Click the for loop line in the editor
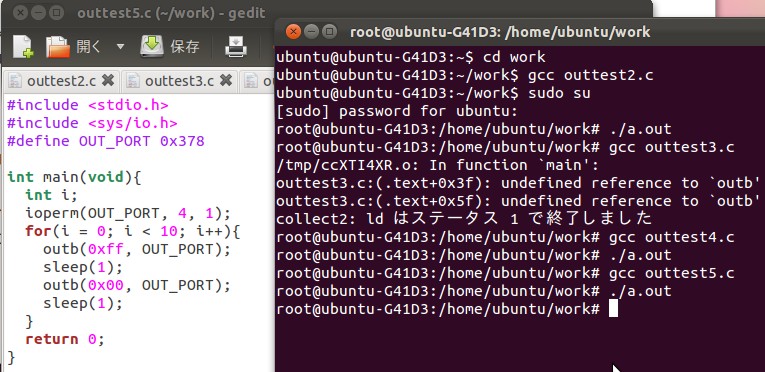This screenshot has height=372, width=765. point(133,230)
